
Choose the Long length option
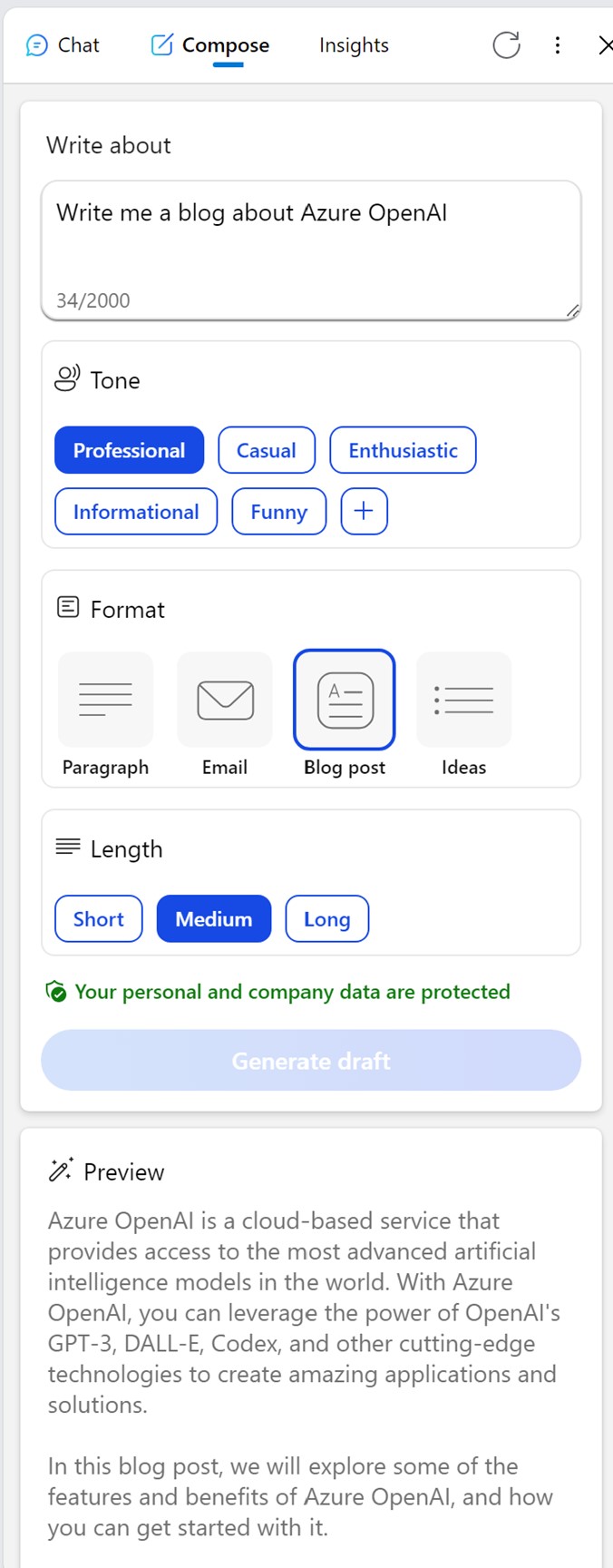pyautogui.click(x=326, y=918)
